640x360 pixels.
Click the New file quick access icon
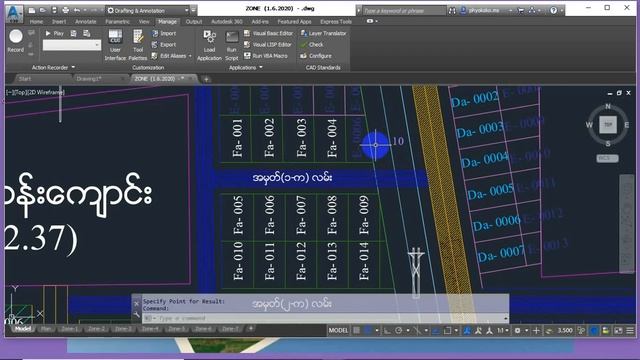click(31, 10)
